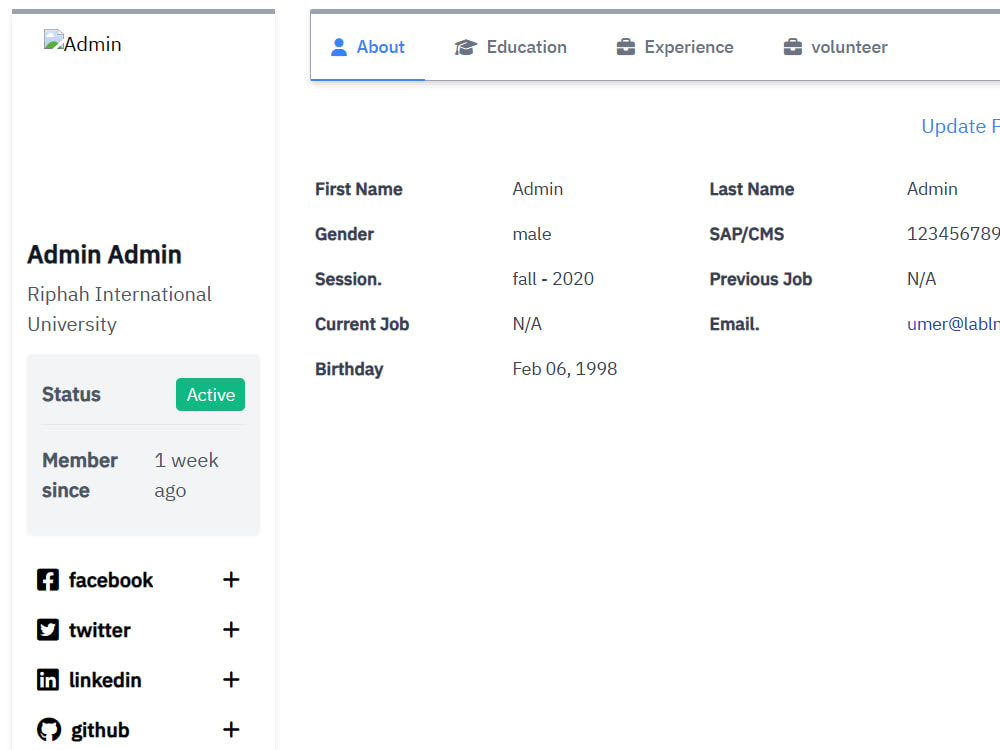Click the github octocat icon
The height and width of the screenshot is (750, 1000).
(x=49, y=730)
